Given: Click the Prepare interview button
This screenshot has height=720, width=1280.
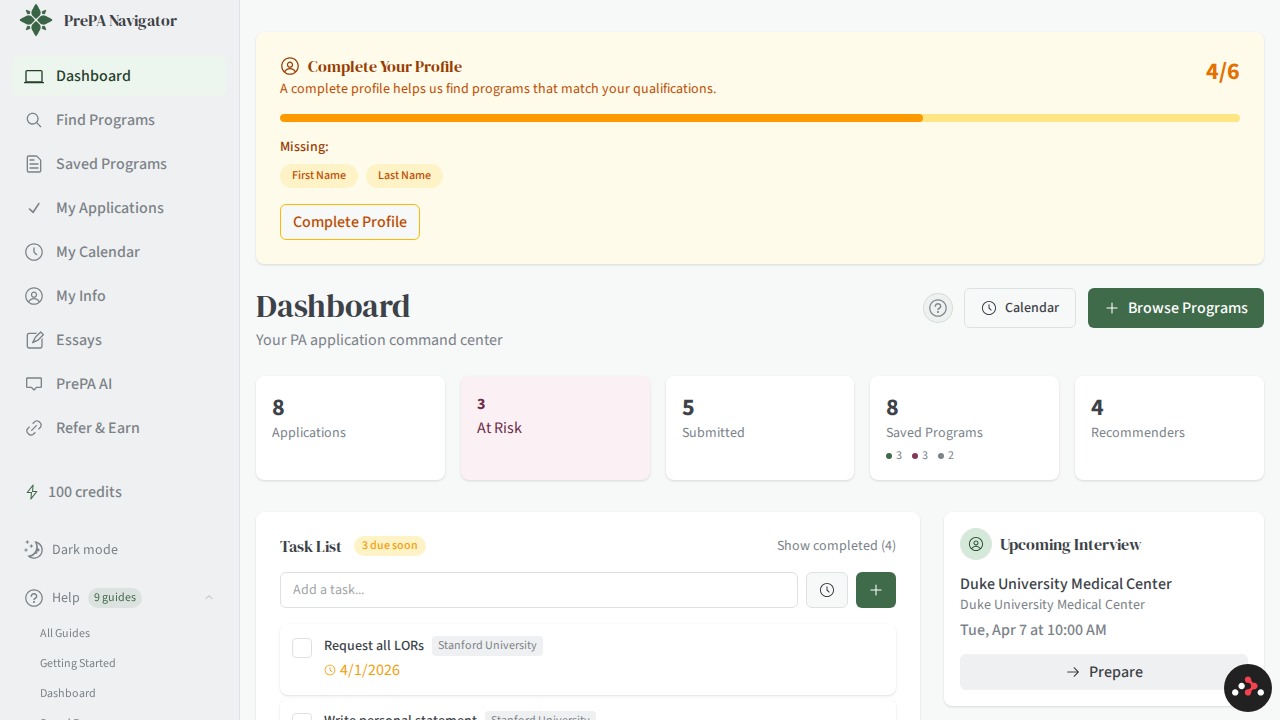Looking at the screenshot, I should [x=1104, y=672].
